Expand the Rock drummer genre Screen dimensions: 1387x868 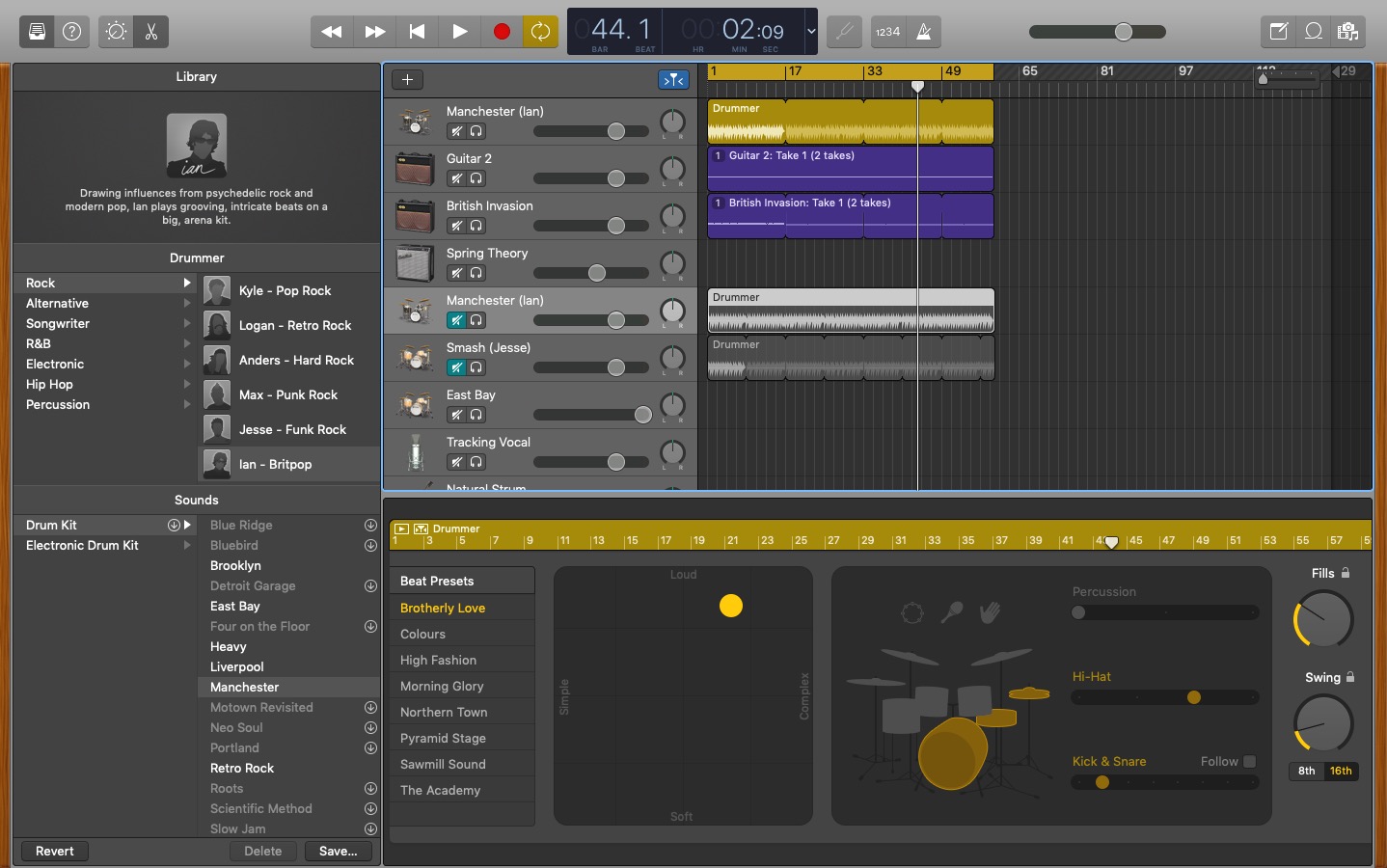185,283
